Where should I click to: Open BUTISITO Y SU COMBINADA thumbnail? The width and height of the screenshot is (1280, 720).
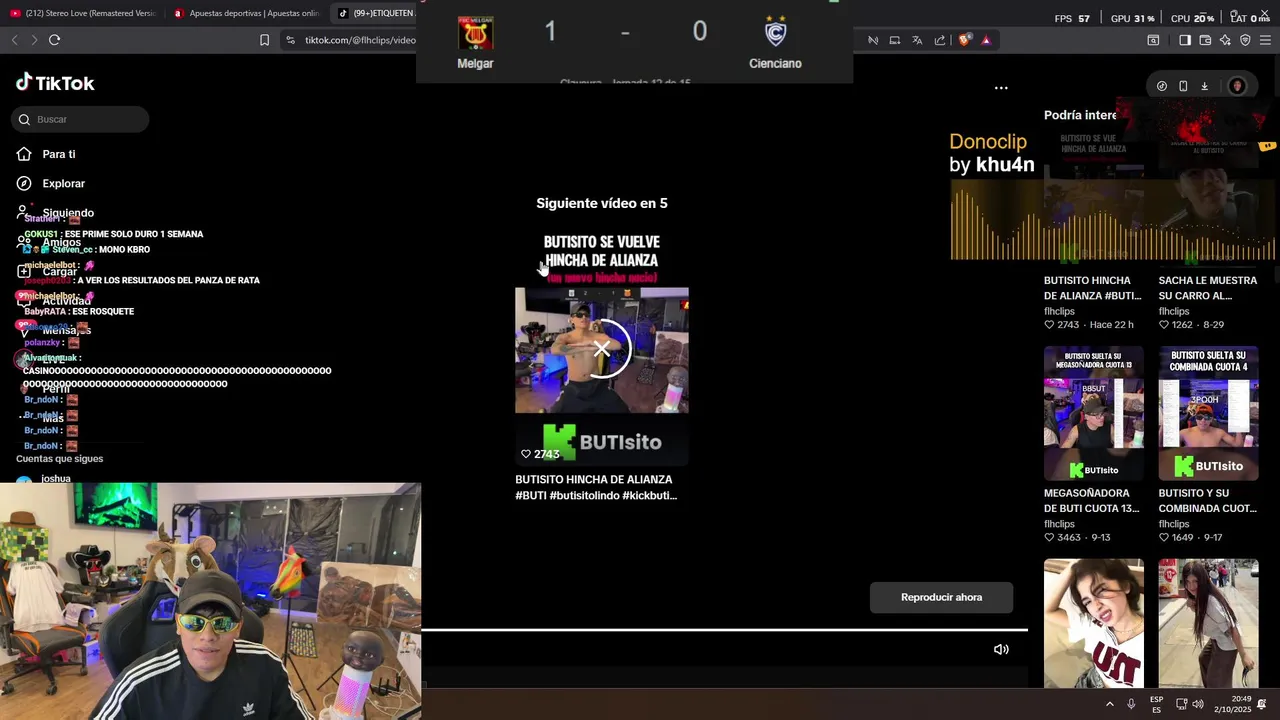pos(1208,413)
